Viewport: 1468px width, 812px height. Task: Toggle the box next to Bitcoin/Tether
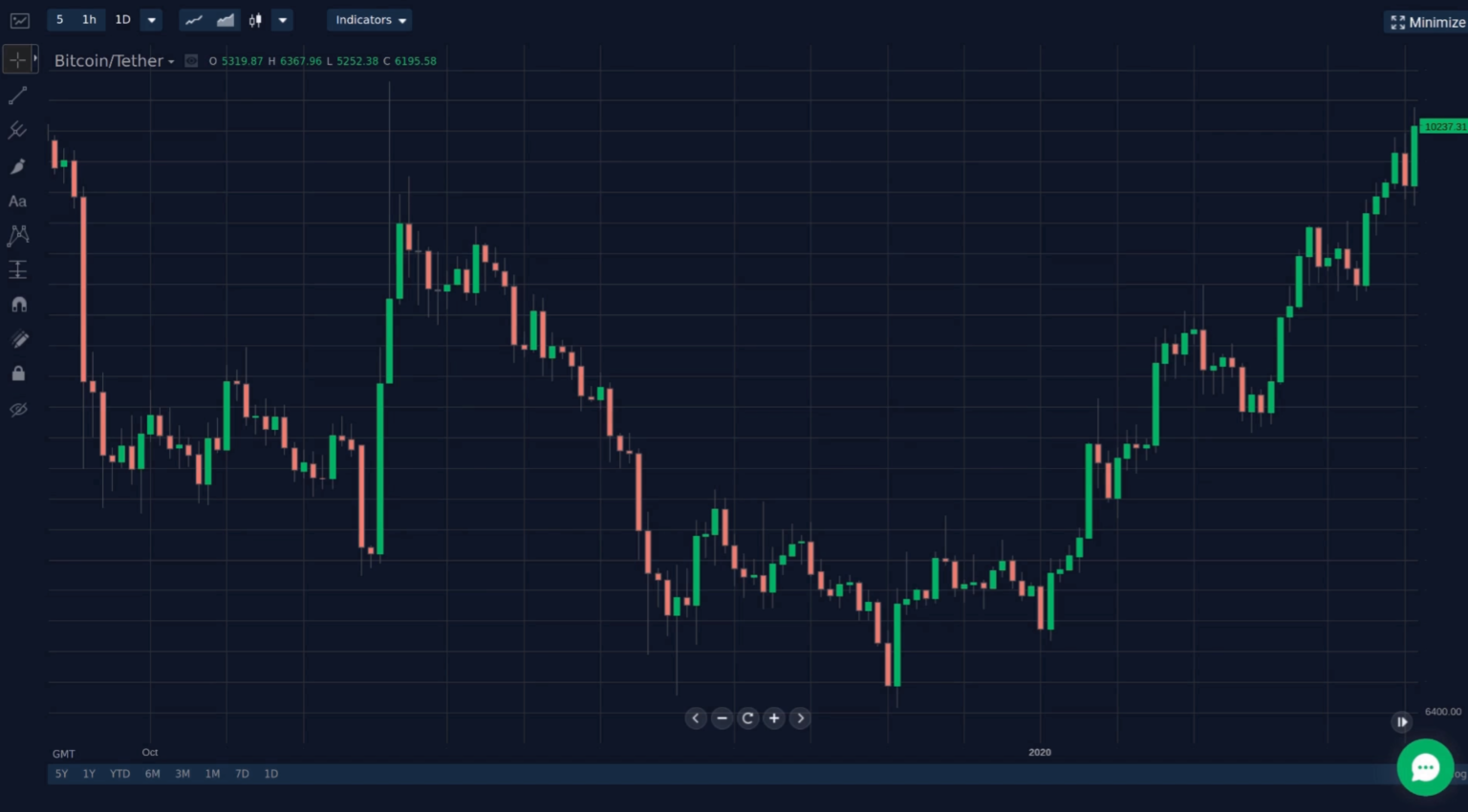point(191,61)
